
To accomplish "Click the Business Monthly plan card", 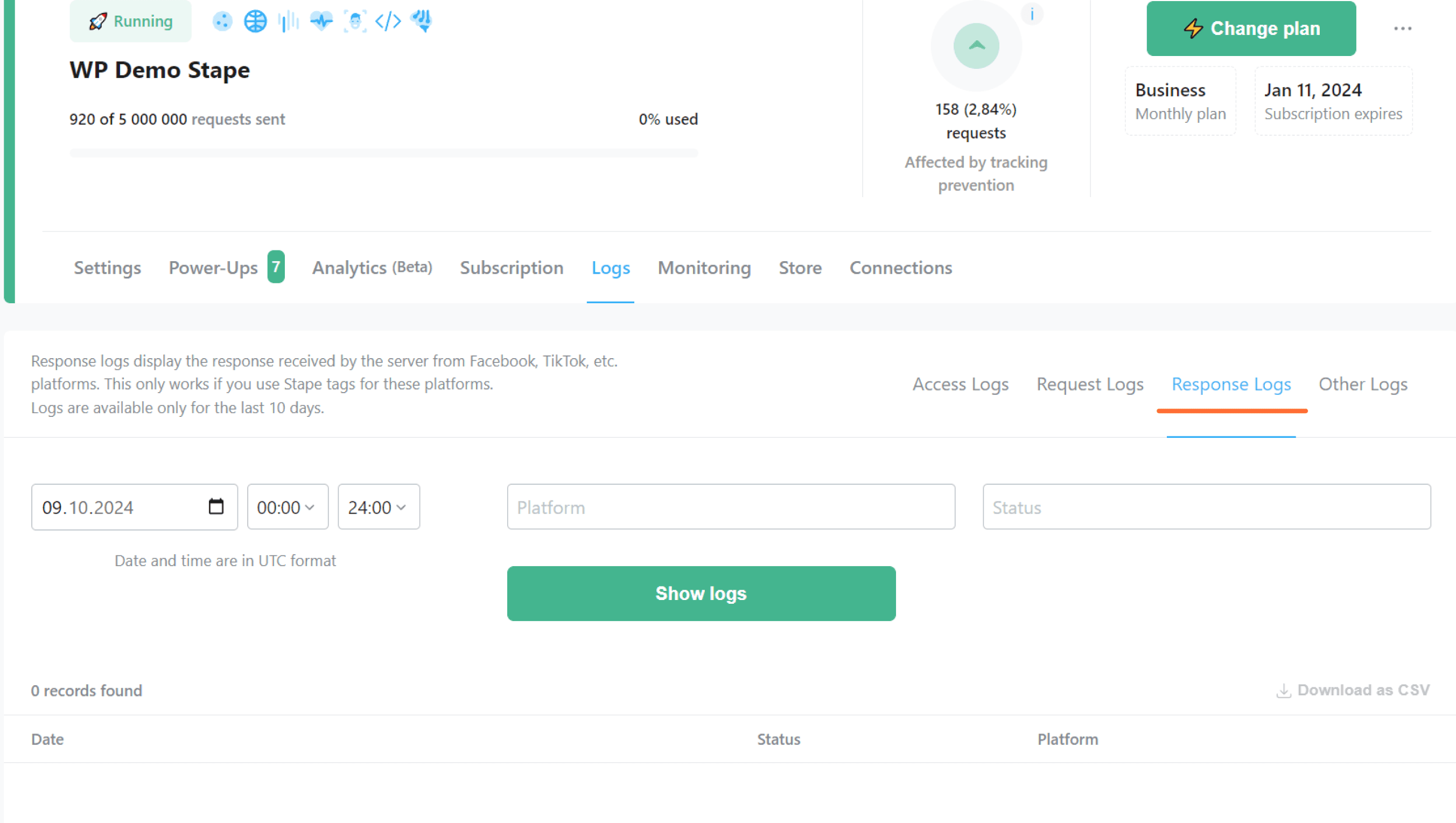I will pyautogui.click(x=1180, y=101).
